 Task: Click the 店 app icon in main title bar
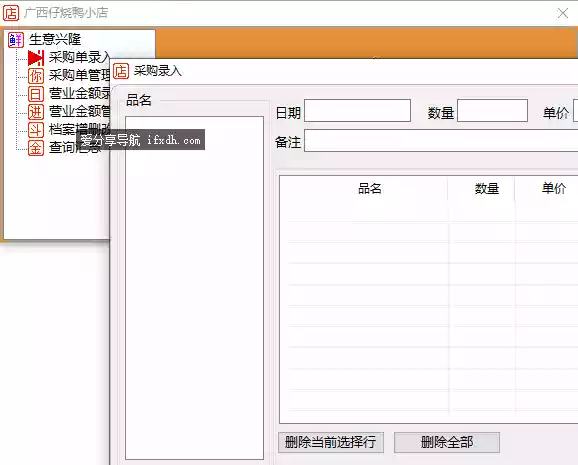click(11, 13)
